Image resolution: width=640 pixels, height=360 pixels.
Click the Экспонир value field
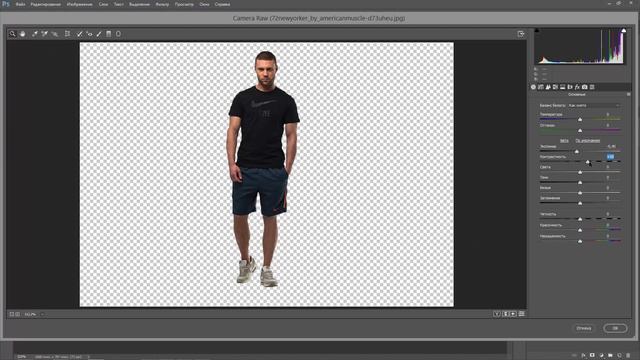click(611, 146)
